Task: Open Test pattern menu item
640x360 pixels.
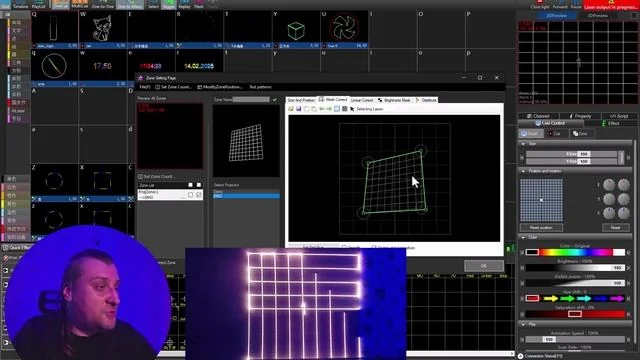Action: point(260,87)
